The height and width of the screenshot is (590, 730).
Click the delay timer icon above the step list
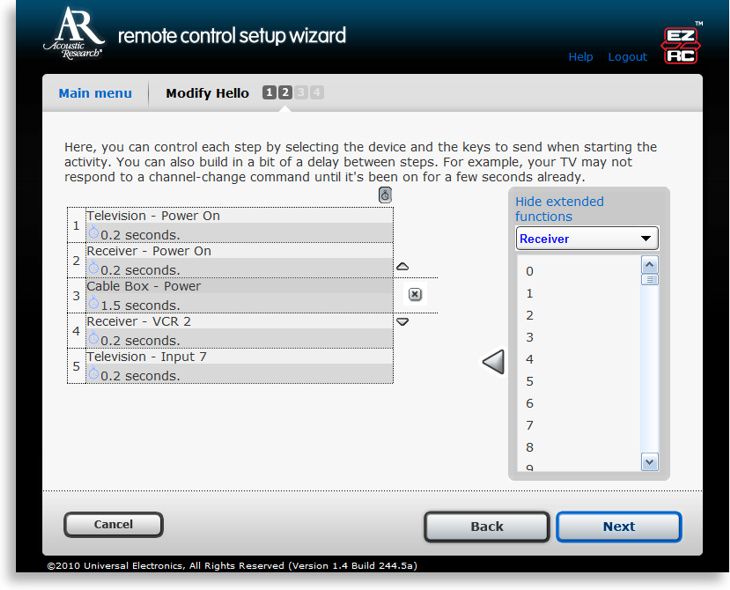click(x=385, y=195)
